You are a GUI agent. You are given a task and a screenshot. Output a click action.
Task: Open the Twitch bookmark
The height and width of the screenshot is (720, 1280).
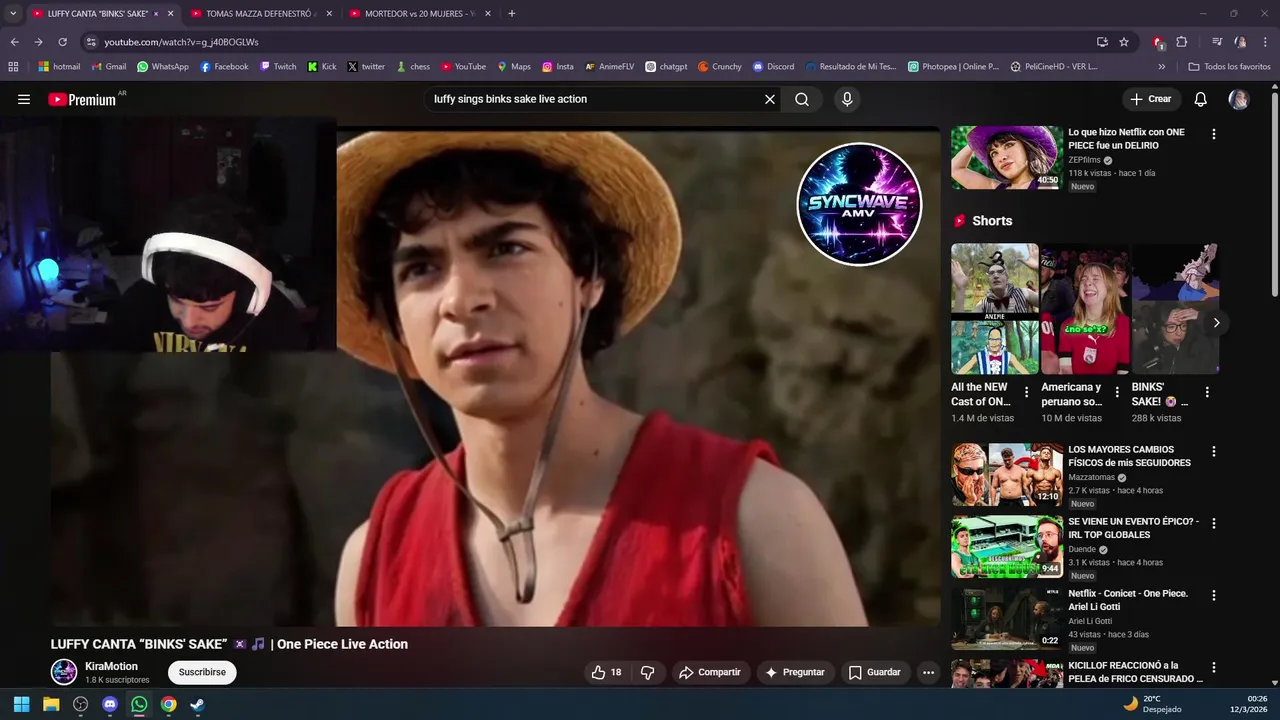(278, 67)
